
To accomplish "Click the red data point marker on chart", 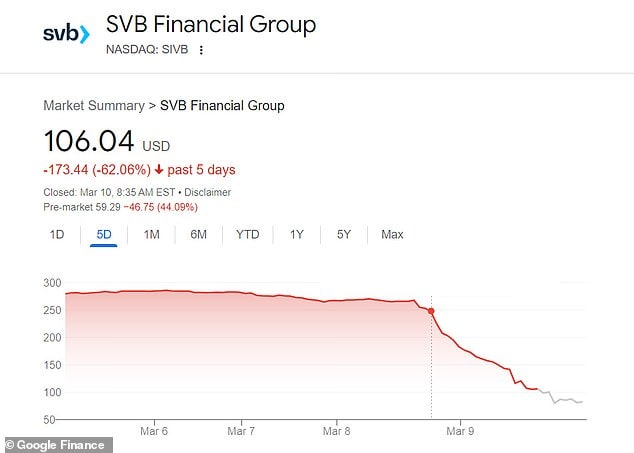I will (431, 311).
